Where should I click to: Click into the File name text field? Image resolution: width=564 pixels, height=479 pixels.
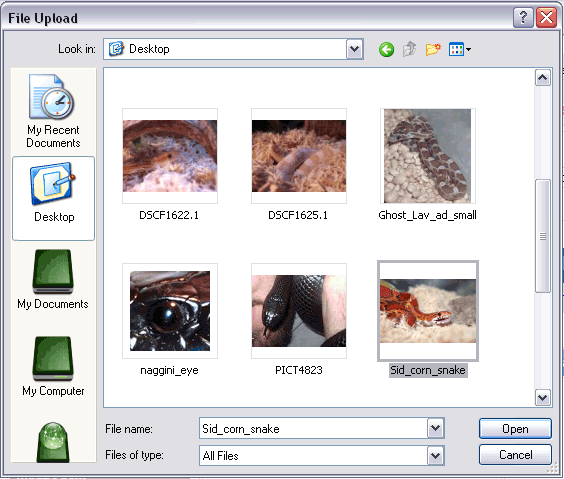coord(313,428)
